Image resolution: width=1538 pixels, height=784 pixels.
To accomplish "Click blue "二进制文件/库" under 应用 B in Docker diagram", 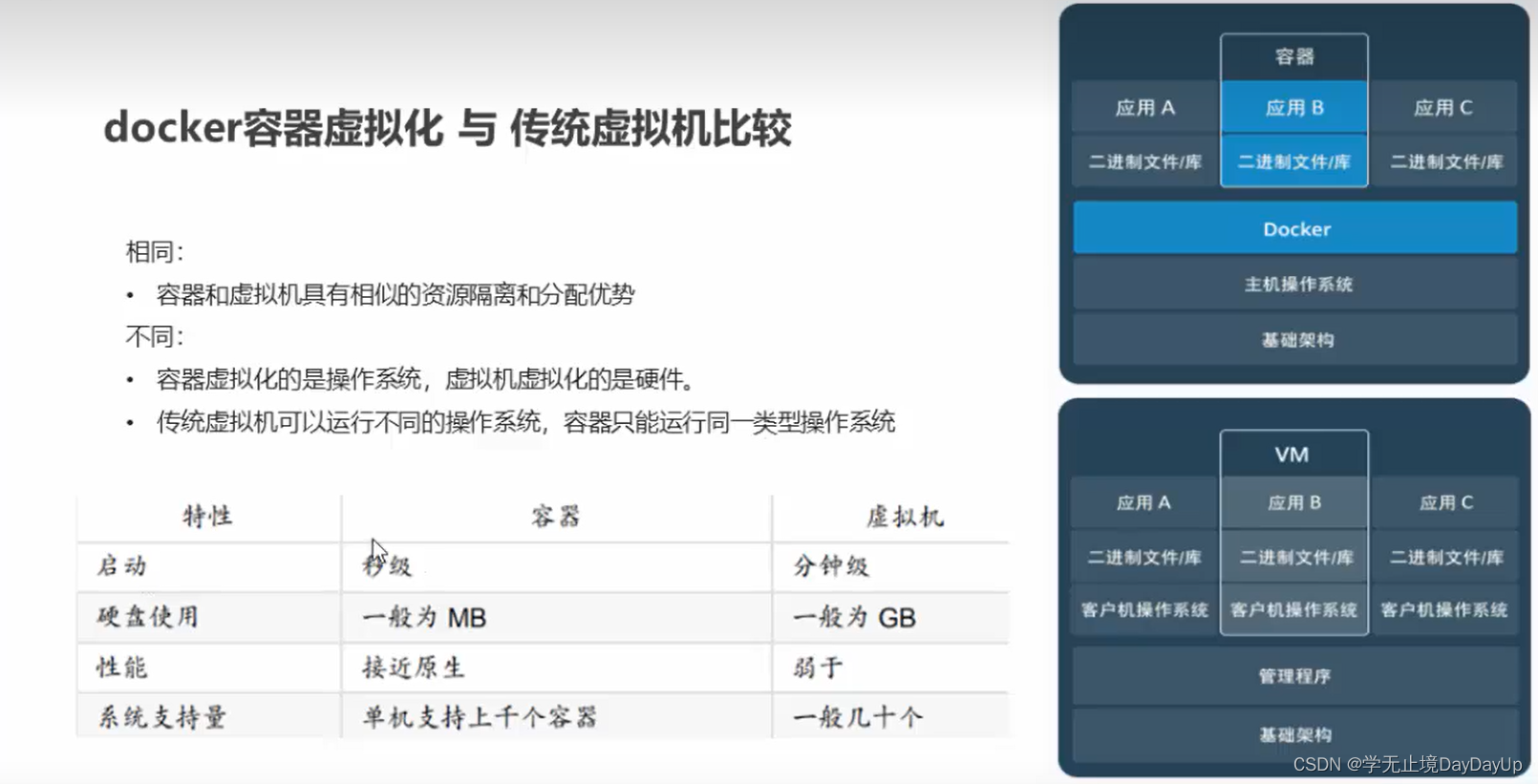I will tap(1294, 161).
